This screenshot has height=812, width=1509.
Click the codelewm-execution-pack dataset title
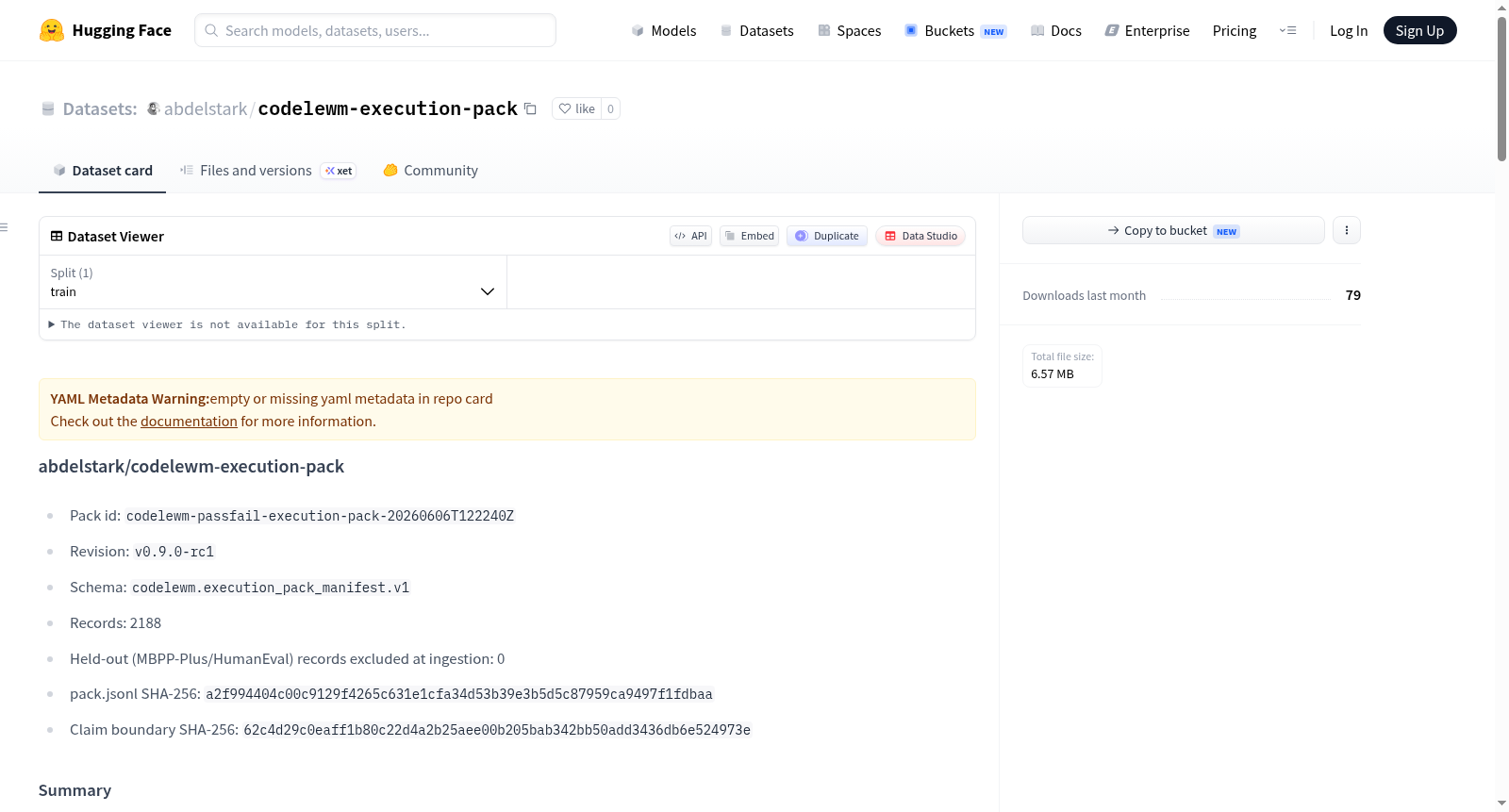[x=388, y=108]
